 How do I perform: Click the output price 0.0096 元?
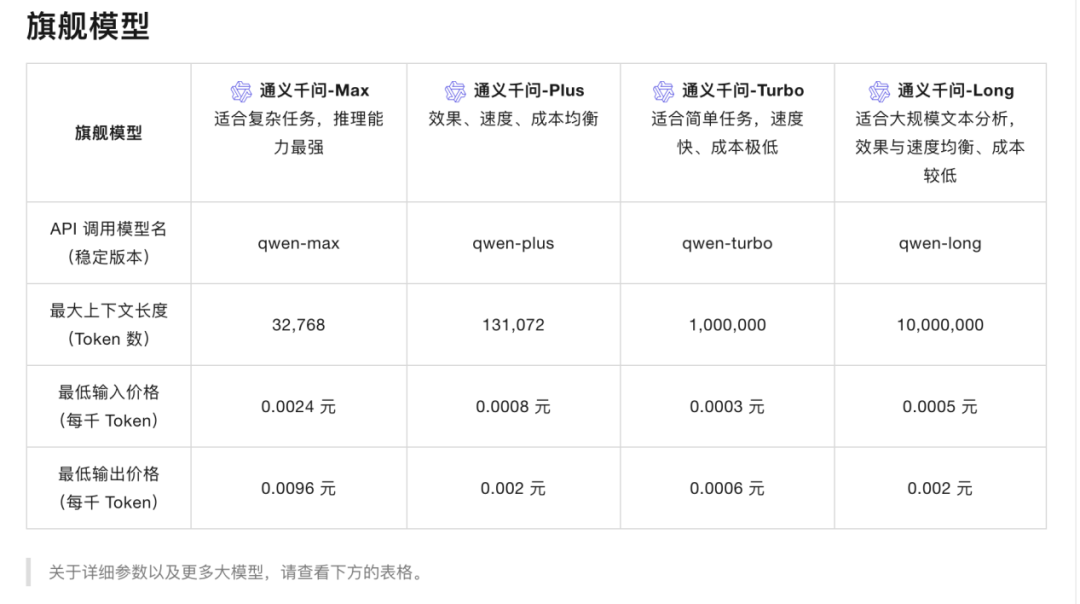(x=298, y=489)
